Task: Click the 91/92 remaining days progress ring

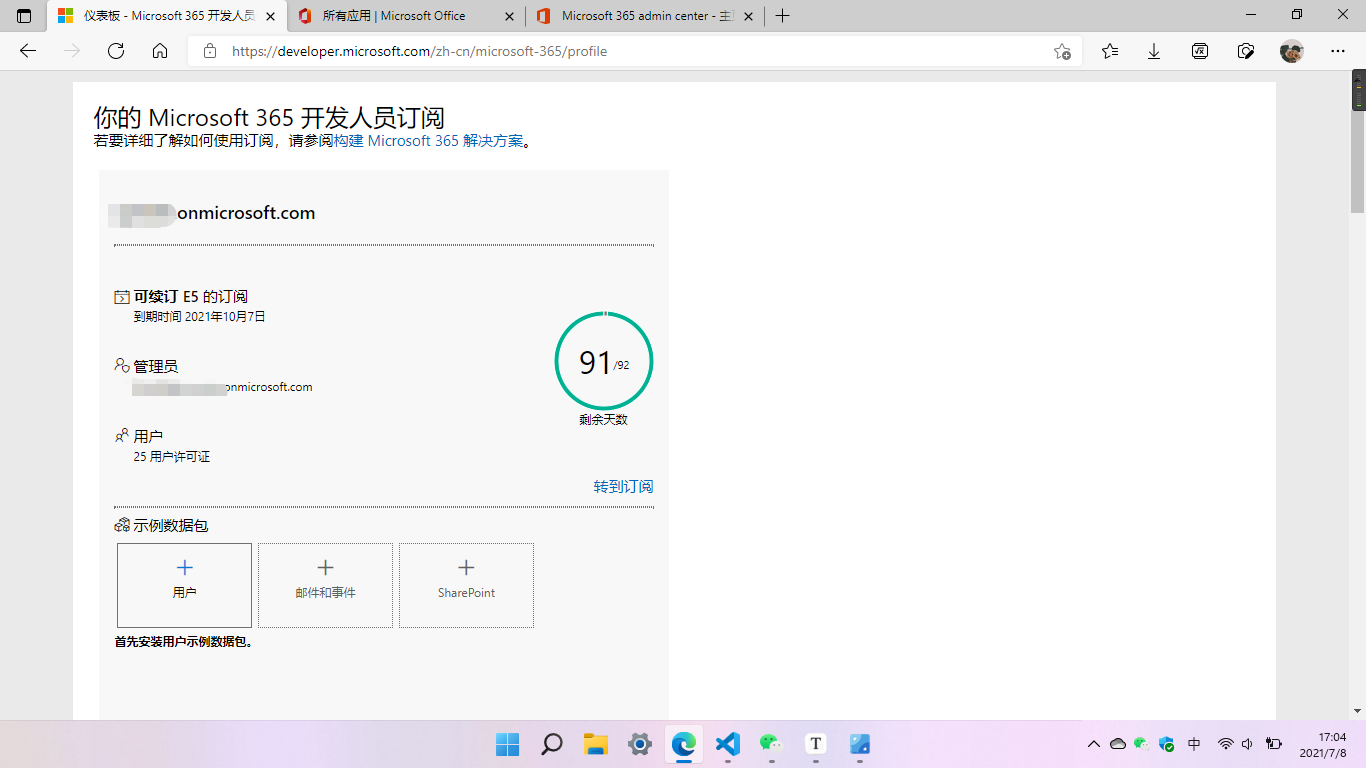Action: (x=603, y=361)
